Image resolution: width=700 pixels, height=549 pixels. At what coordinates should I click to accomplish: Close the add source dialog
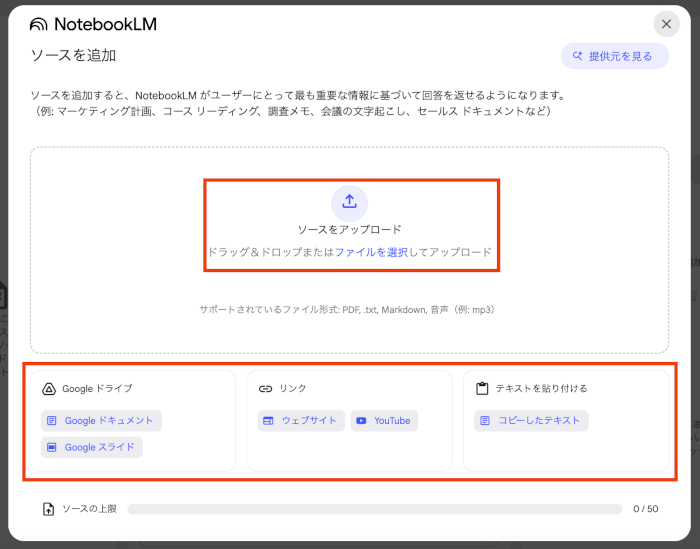click(x=666, y=24)
